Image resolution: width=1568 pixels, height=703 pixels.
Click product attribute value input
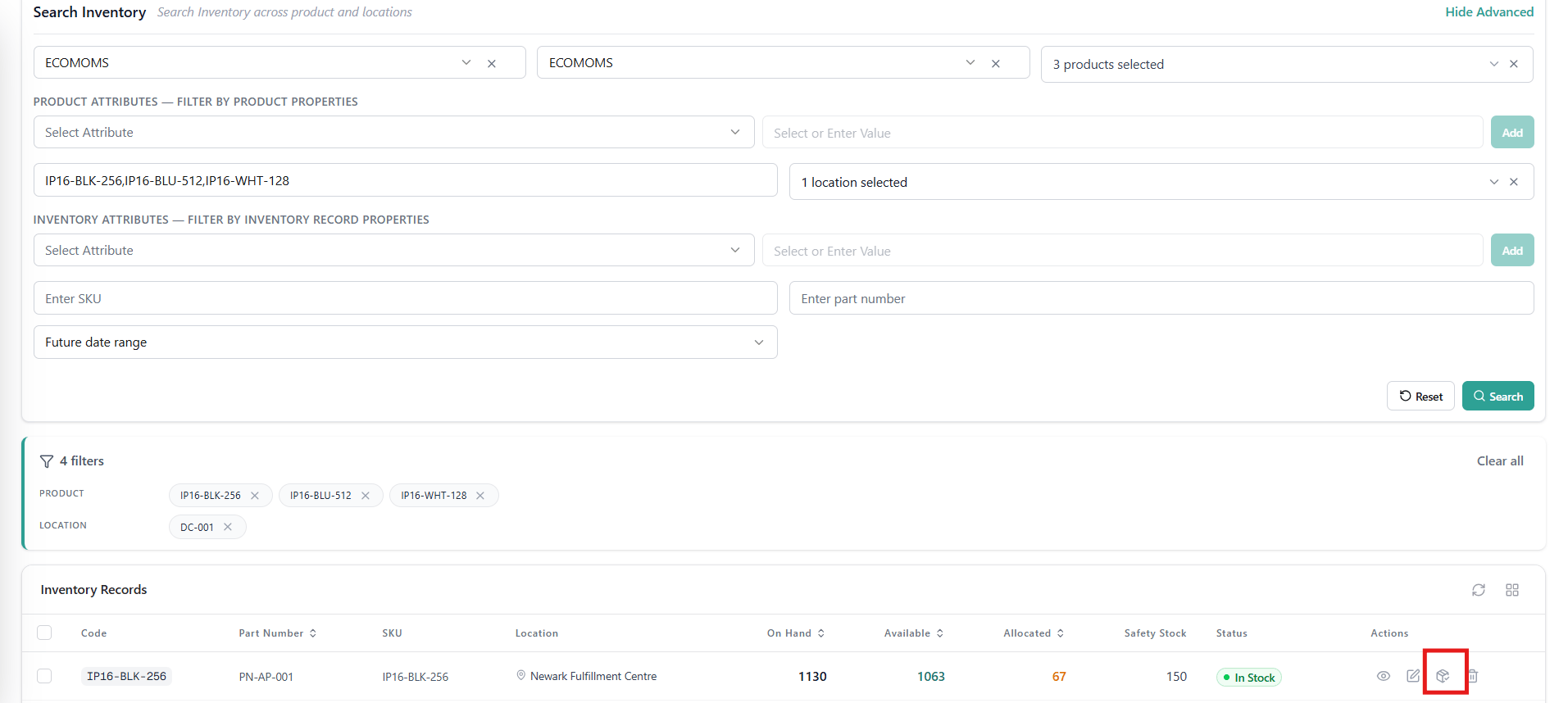(1122, 132)
